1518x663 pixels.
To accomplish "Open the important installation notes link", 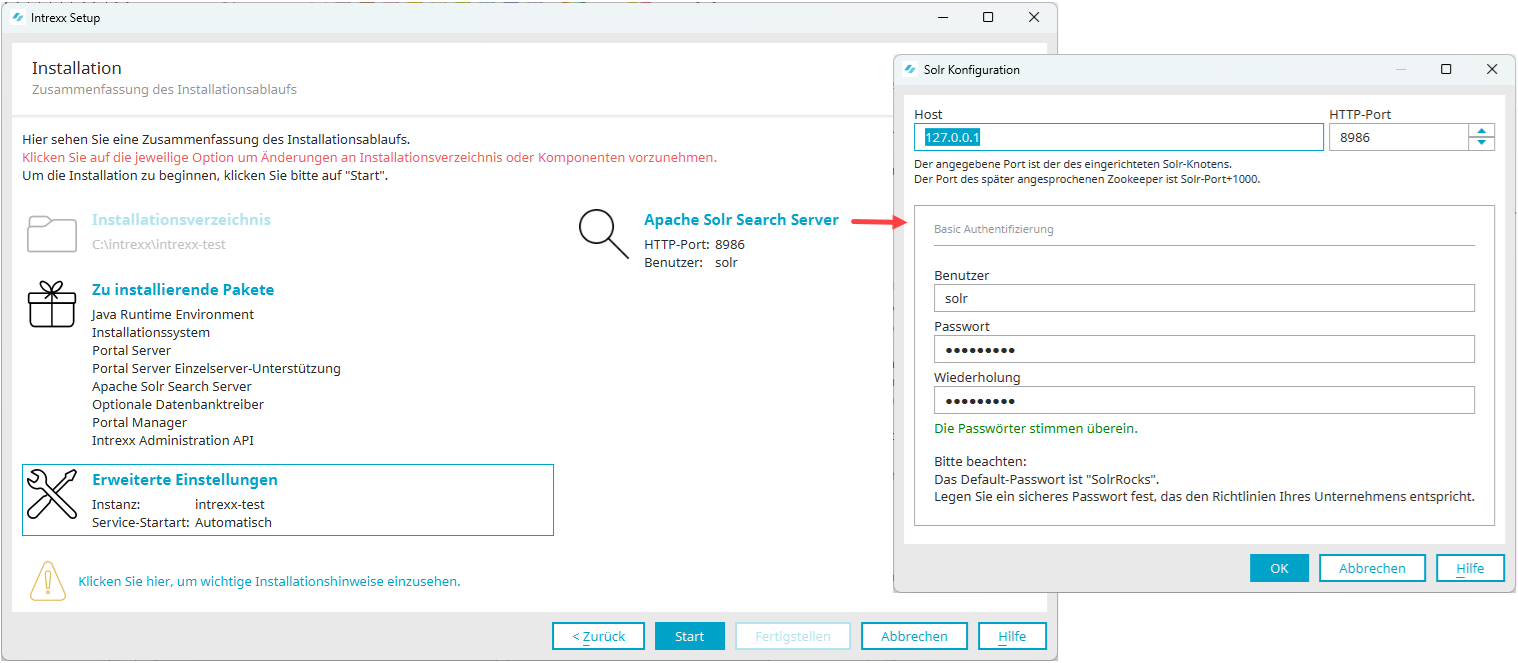I will [x=269, y=581].
